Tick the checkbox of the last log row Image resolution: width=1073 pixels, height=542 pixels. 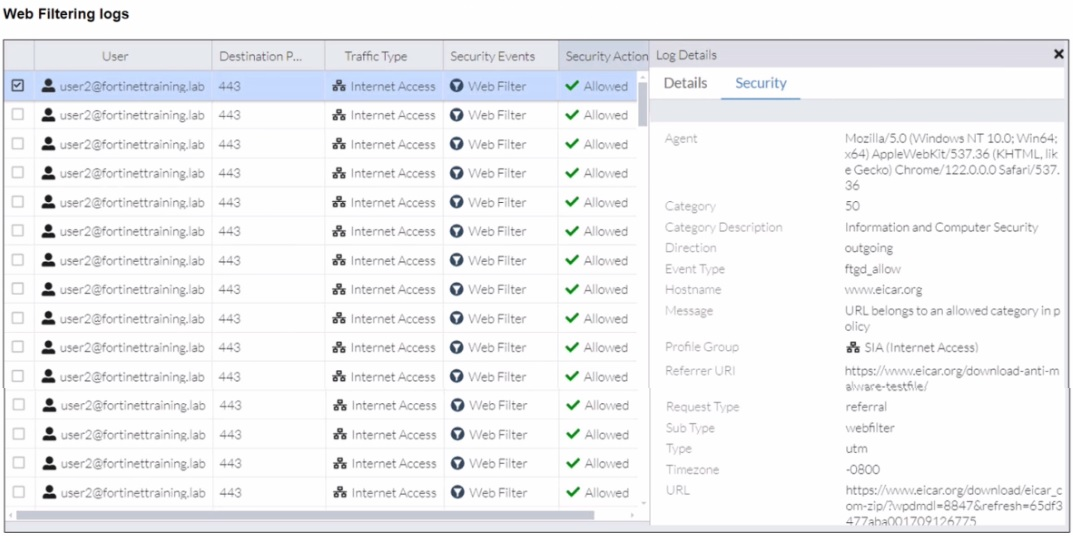(18, 492)
